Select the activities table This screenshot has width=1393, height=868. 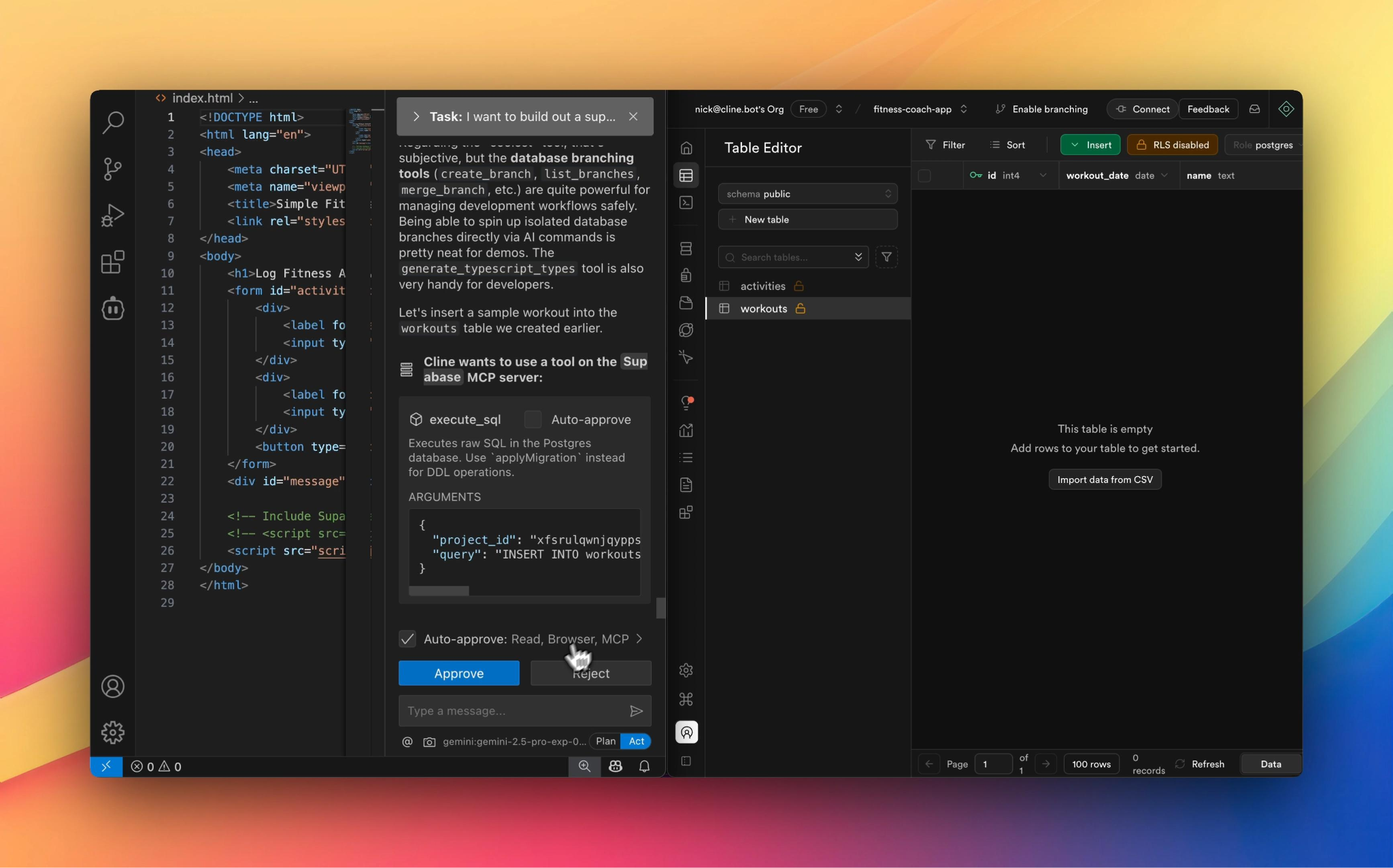(x=808, y=286)
